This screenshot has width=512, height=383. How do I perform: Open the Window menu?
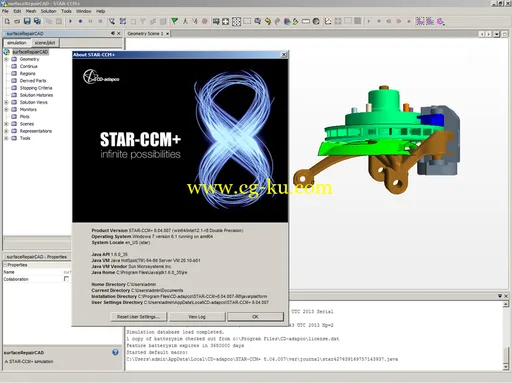point(84,11)
